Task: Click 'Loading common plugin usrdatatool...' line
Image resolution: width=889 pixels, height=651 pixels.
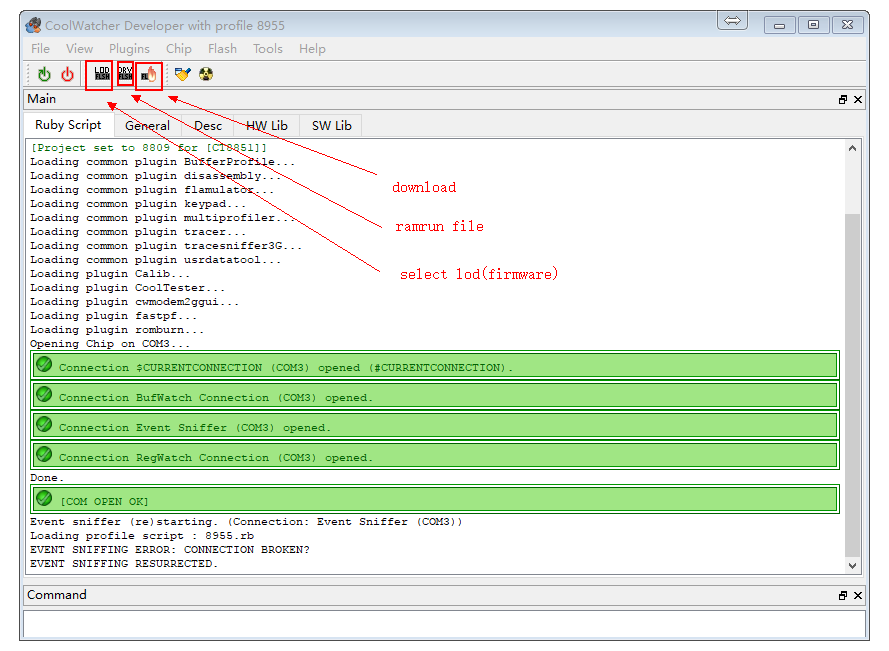Action: pos(155,260)
